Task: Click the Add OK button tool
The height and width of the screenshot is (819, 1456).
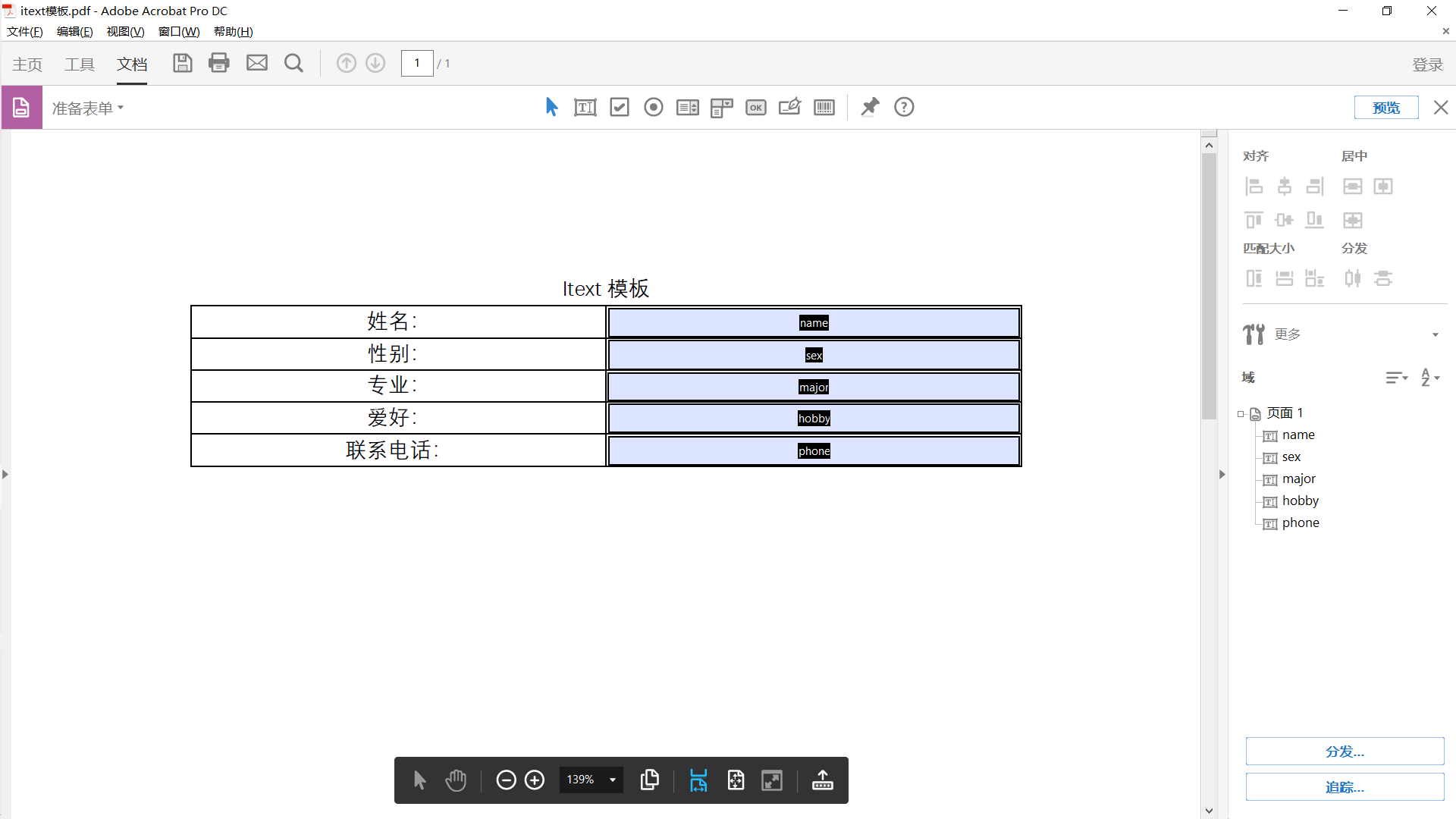Action: (x=755, y=108)
